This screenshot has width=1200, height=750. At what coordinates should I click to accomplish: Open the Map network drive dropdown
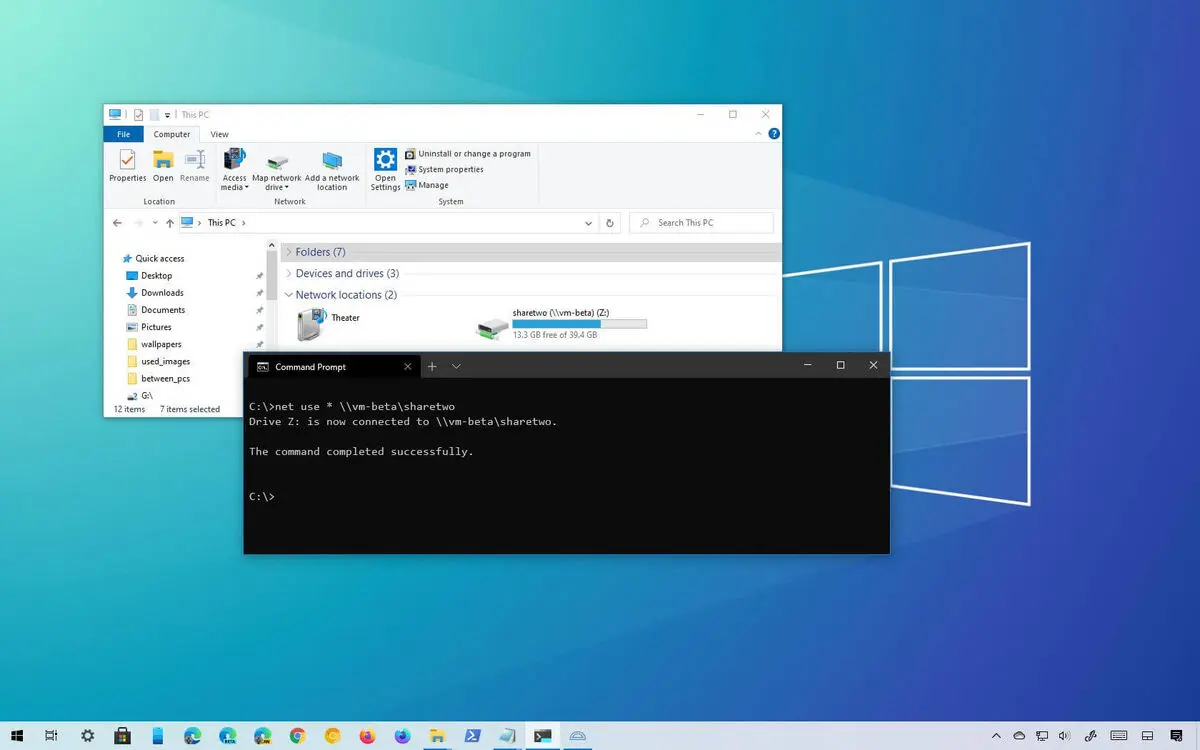[277, 170]
